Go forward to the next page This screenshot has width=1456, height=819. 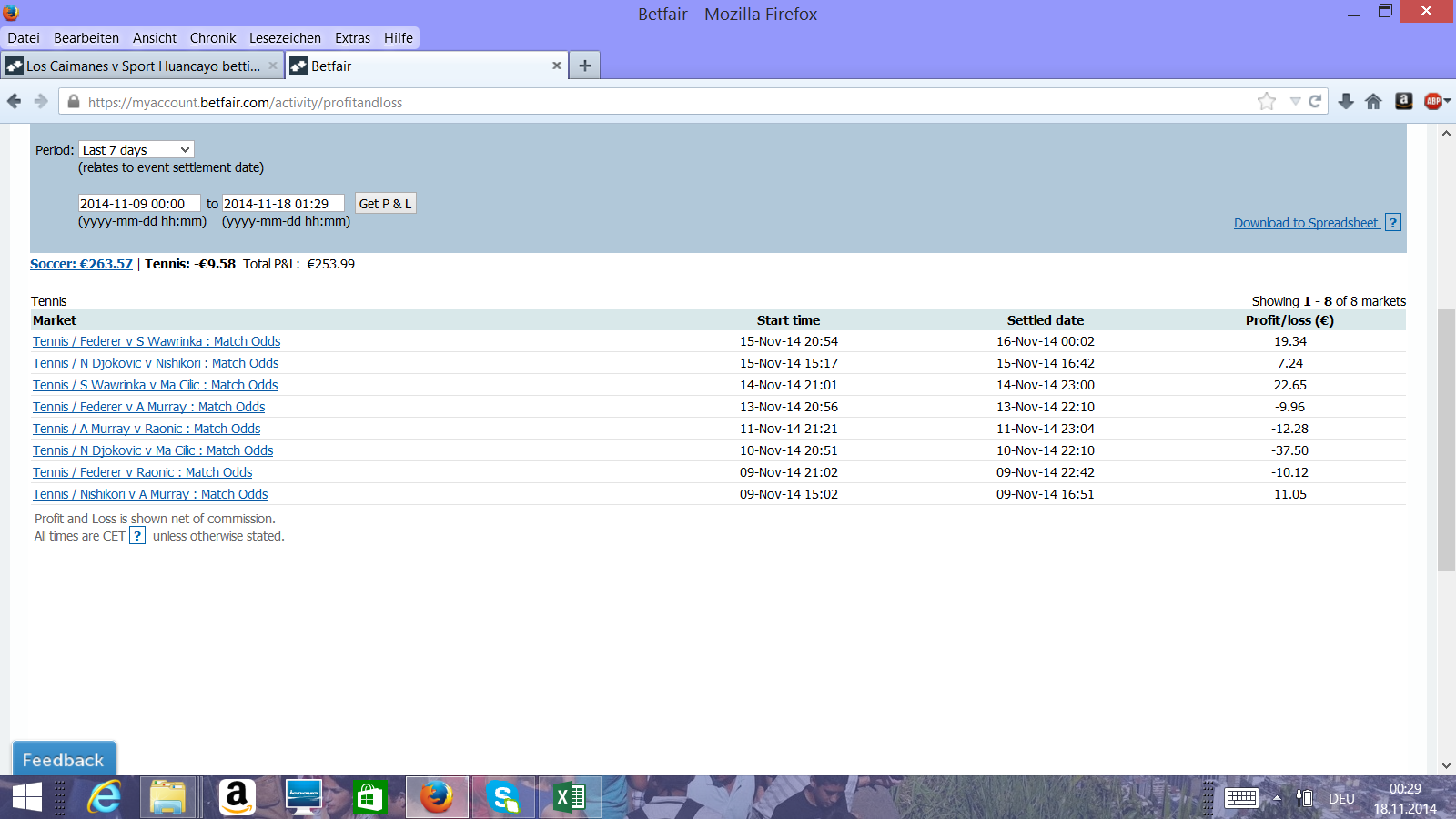pyautogui.click(x=41, y=102)
